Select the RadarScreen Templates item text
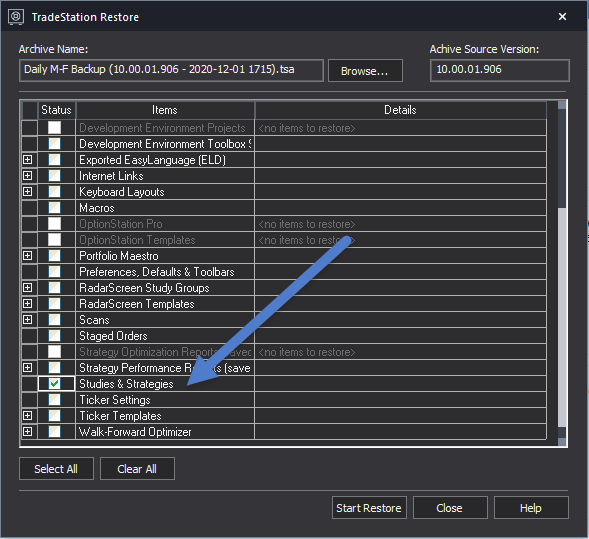589x539 pixels. tap(137, 304)
